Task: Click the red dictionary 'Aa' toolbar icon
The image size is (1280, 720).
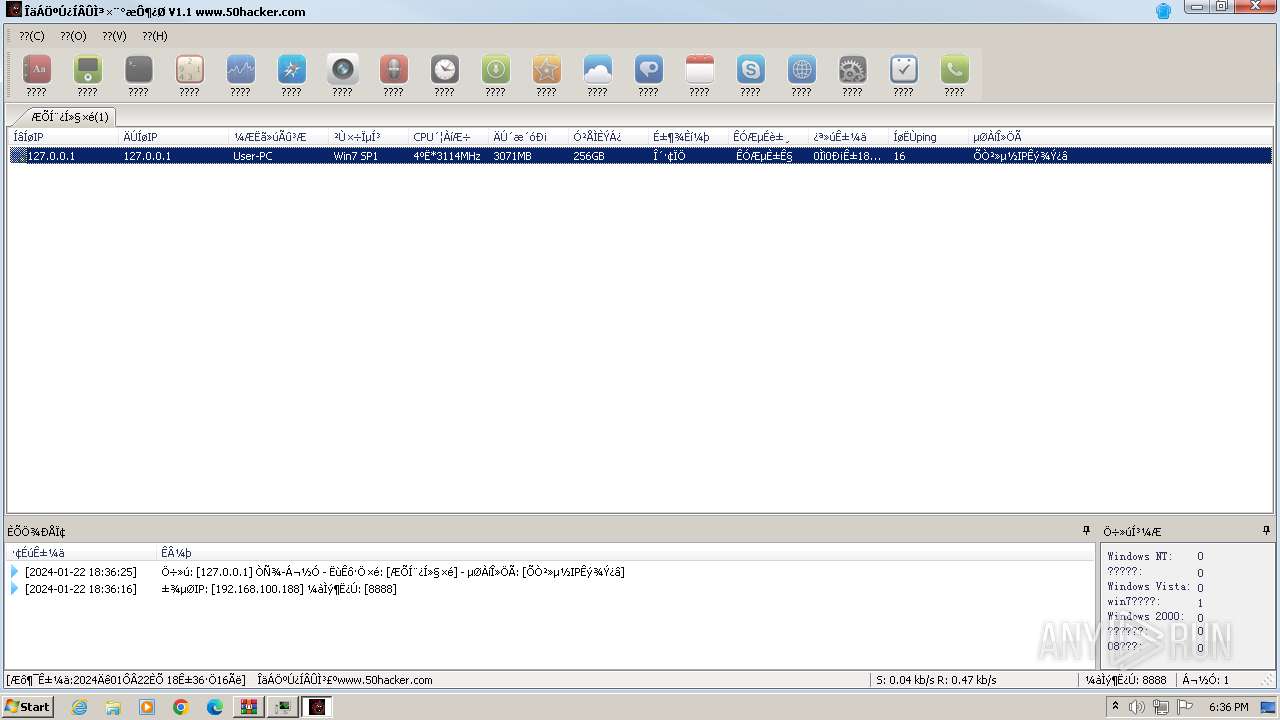Action: 36,69
